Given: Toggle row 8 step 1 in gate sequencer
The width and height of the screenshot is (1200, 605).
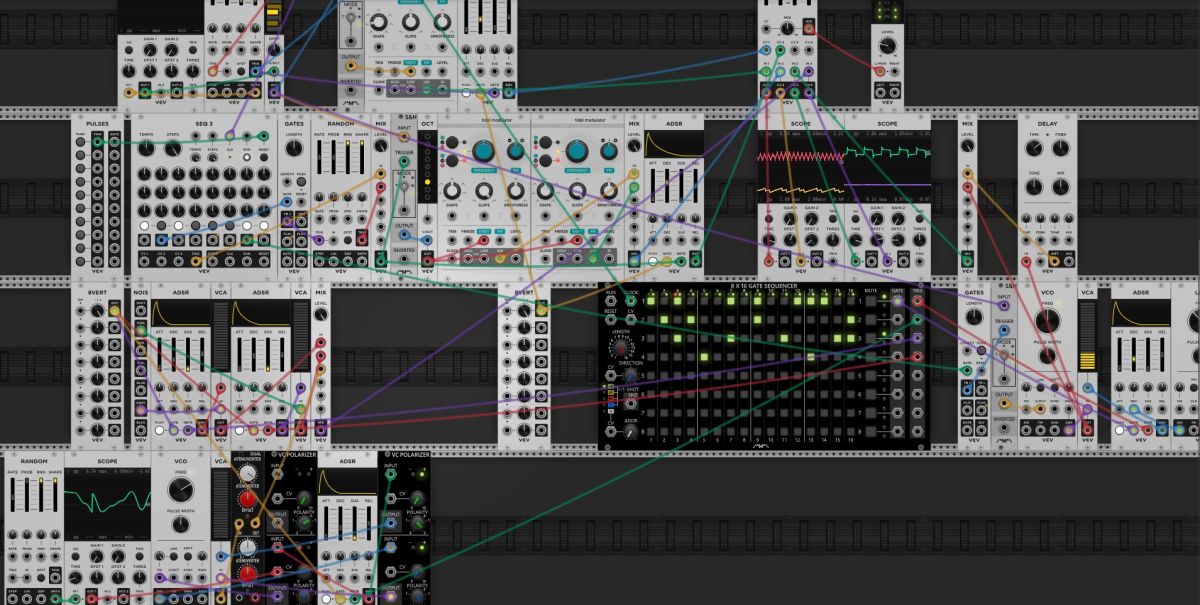Looking at the screenshot, I should tap(651, 432).
